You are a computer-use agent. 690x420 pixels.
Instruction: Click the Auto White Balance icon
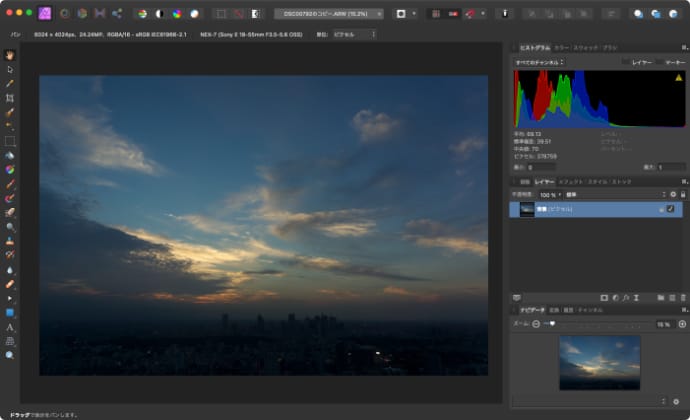(x=194, y=14)
